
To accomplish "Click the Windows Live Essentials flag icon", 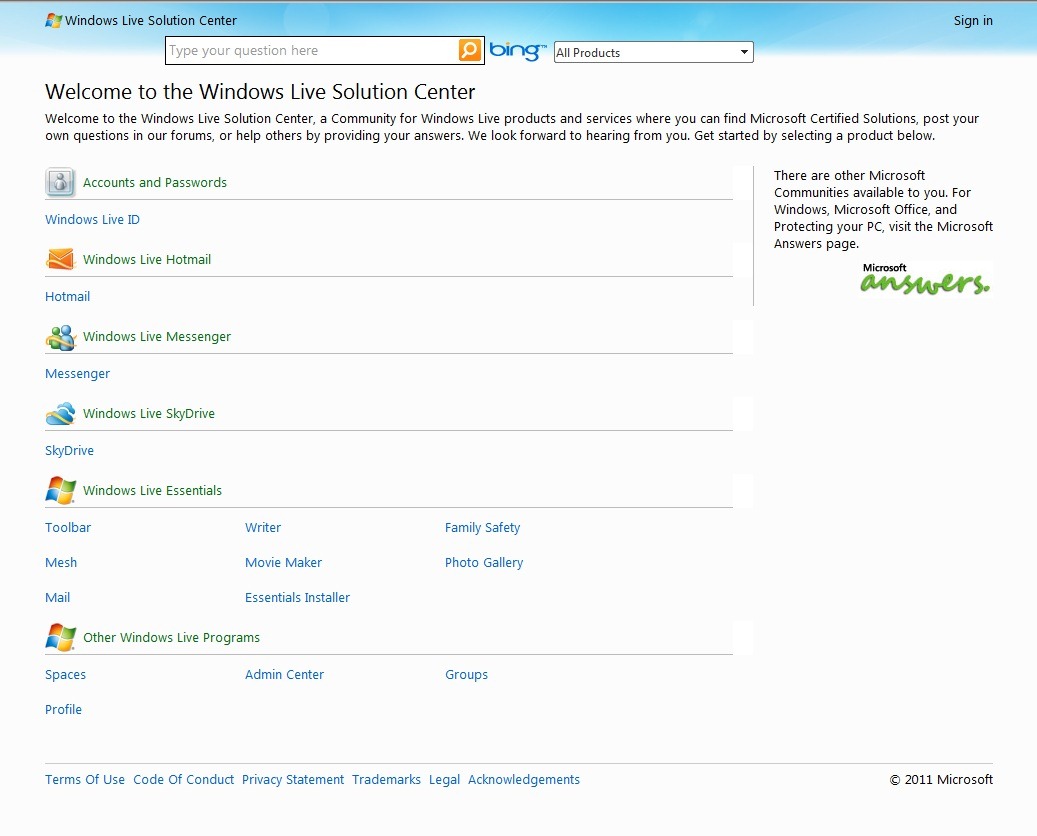I will [61, 491].
